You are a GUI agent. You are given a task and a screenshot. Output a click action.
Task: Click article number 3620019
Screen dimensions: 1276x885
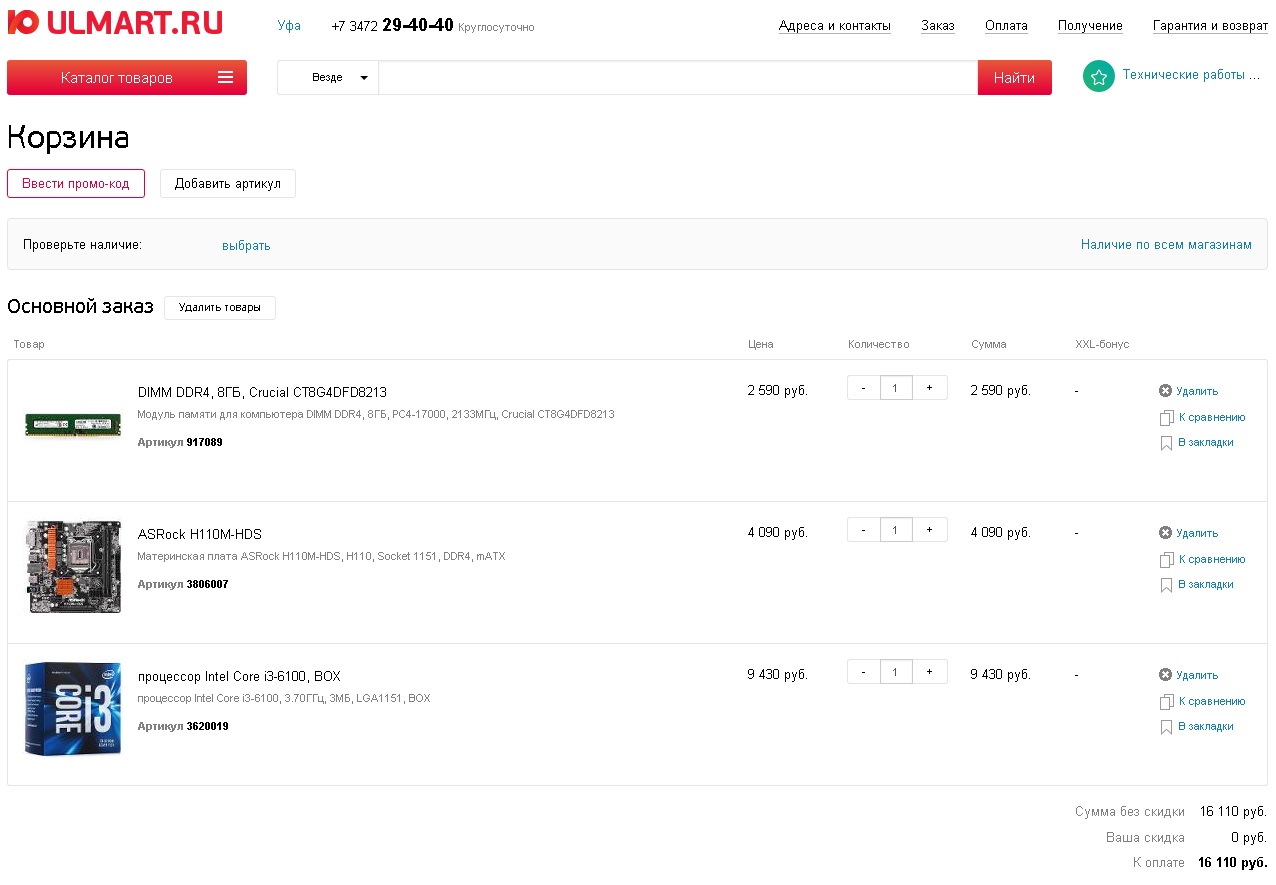click(208, 726)
